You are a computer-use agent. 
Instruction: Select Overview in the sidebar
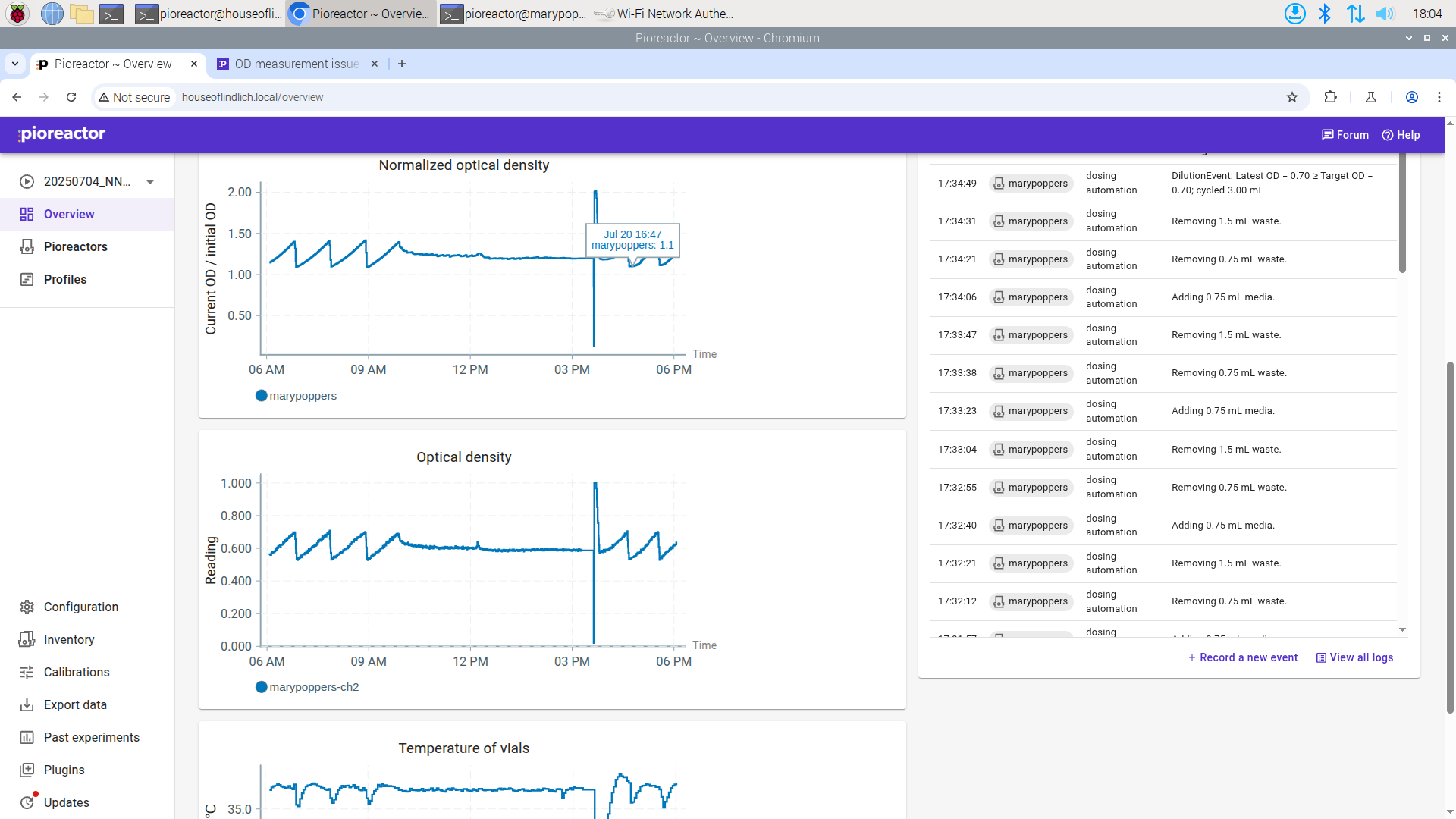pyautogui.click(x=68, y=214)
